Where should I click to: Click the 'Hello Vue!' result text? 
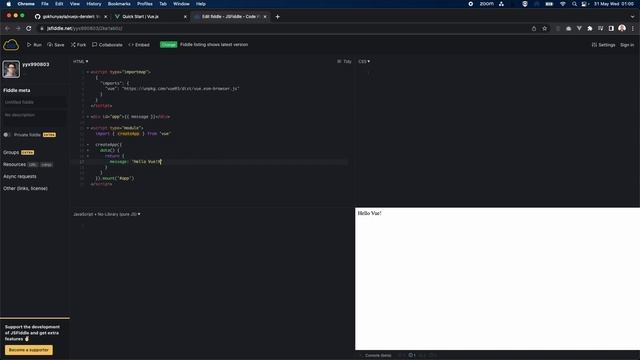(369, 213)
